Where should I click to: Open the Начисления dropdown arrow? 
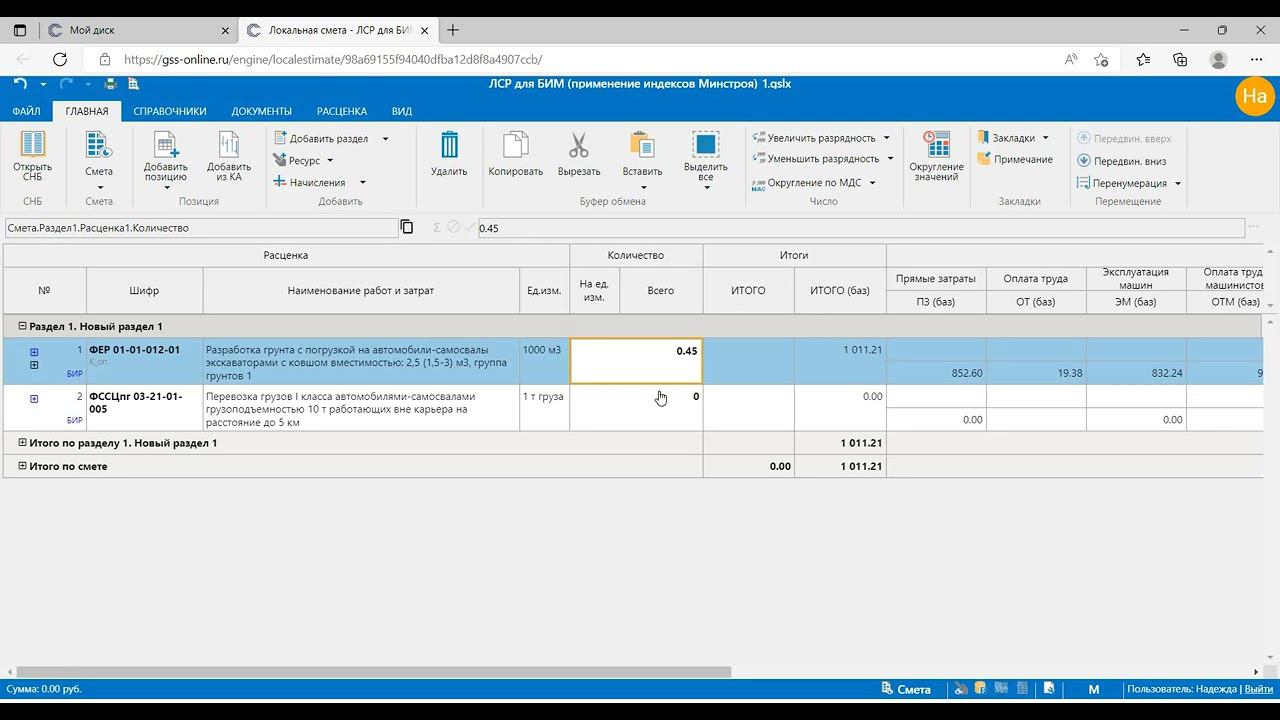(362, 182)
